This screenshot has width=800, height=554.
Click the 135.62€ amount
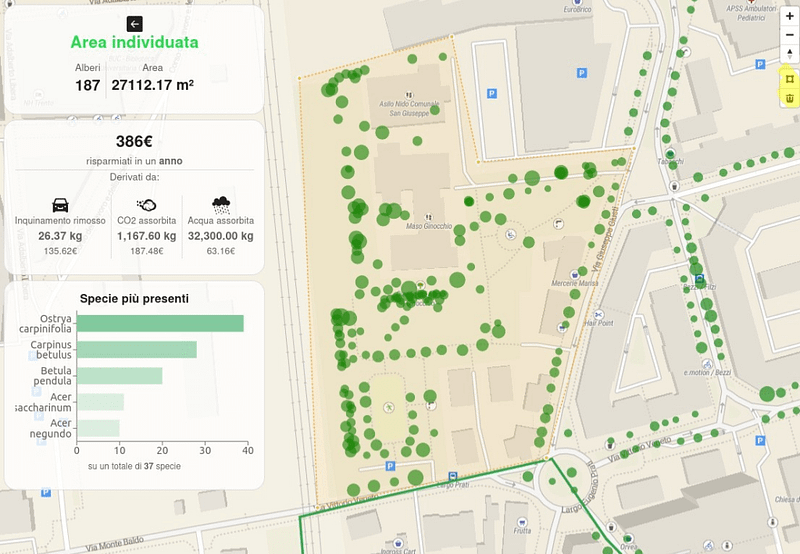[60, 251]
